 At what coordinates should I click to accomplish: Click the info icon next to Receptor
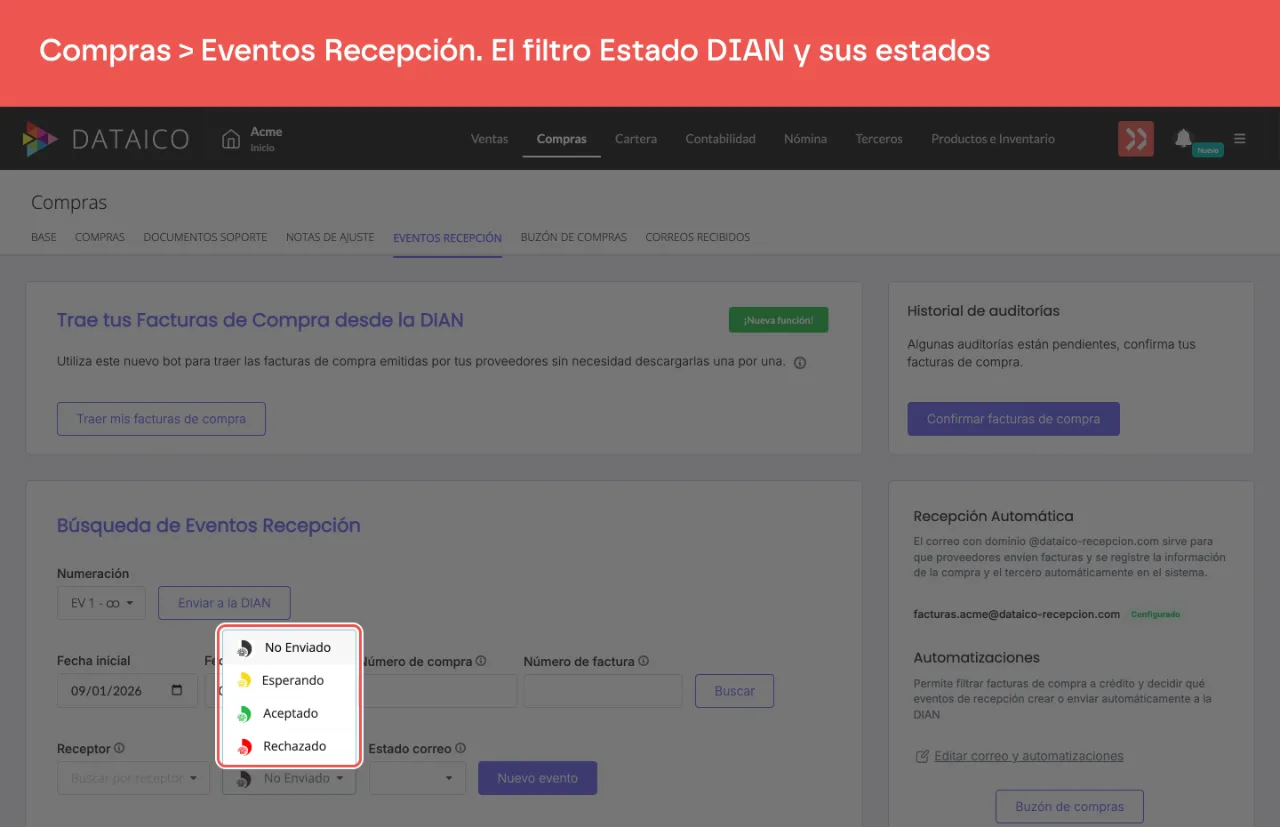119,748
